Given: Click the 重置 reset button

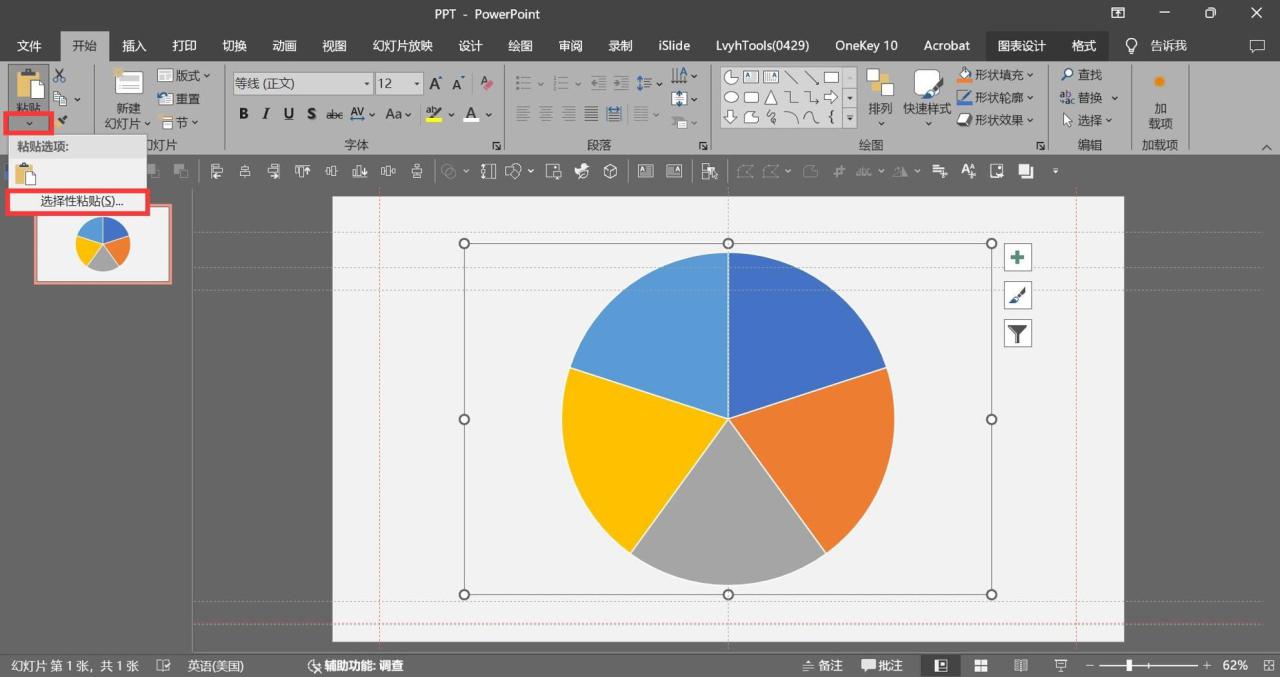Looking at the screenshot, I should click(x=180, y=99).
